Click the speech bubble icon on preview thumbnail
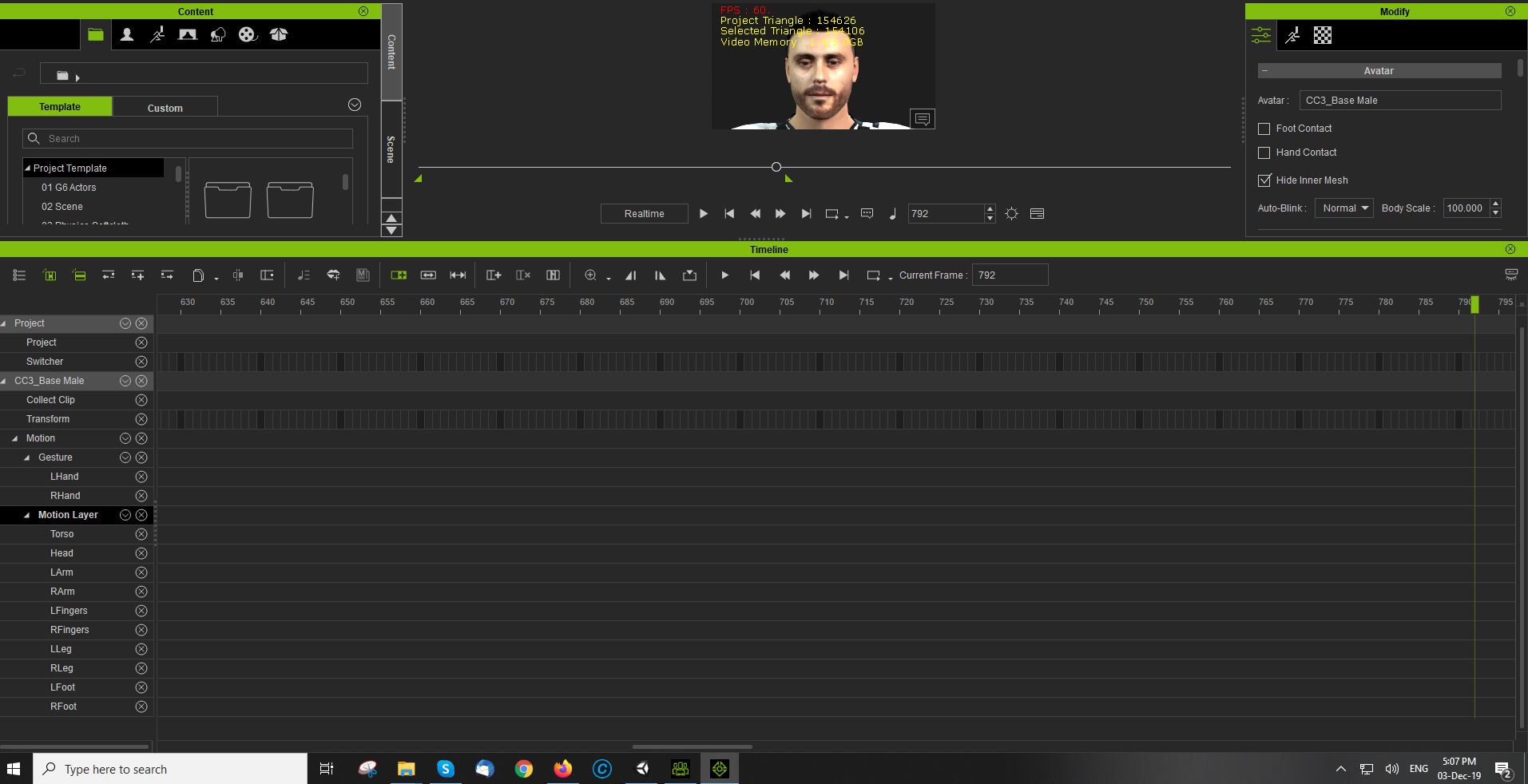The height and width of the screenshot is (784, 1528). (923, 119)
